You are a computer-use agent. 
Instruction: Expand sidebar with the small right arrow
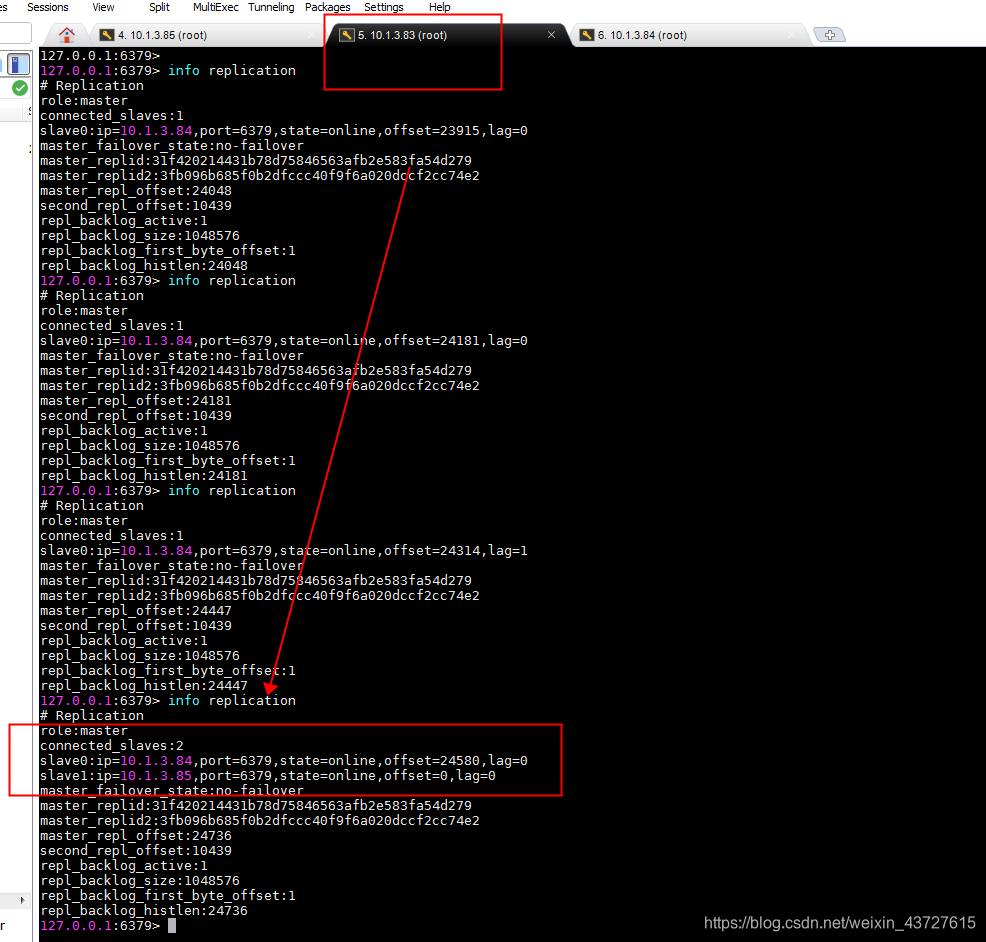click(23, 900)
